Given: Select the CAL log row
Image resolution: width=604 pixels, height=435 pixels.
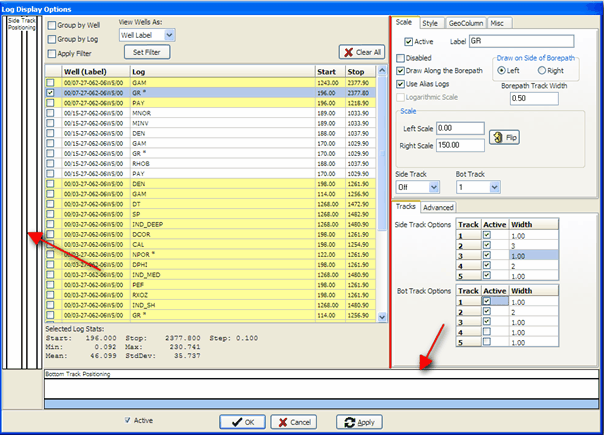Looking at the screenshot, I should (211, 245).
